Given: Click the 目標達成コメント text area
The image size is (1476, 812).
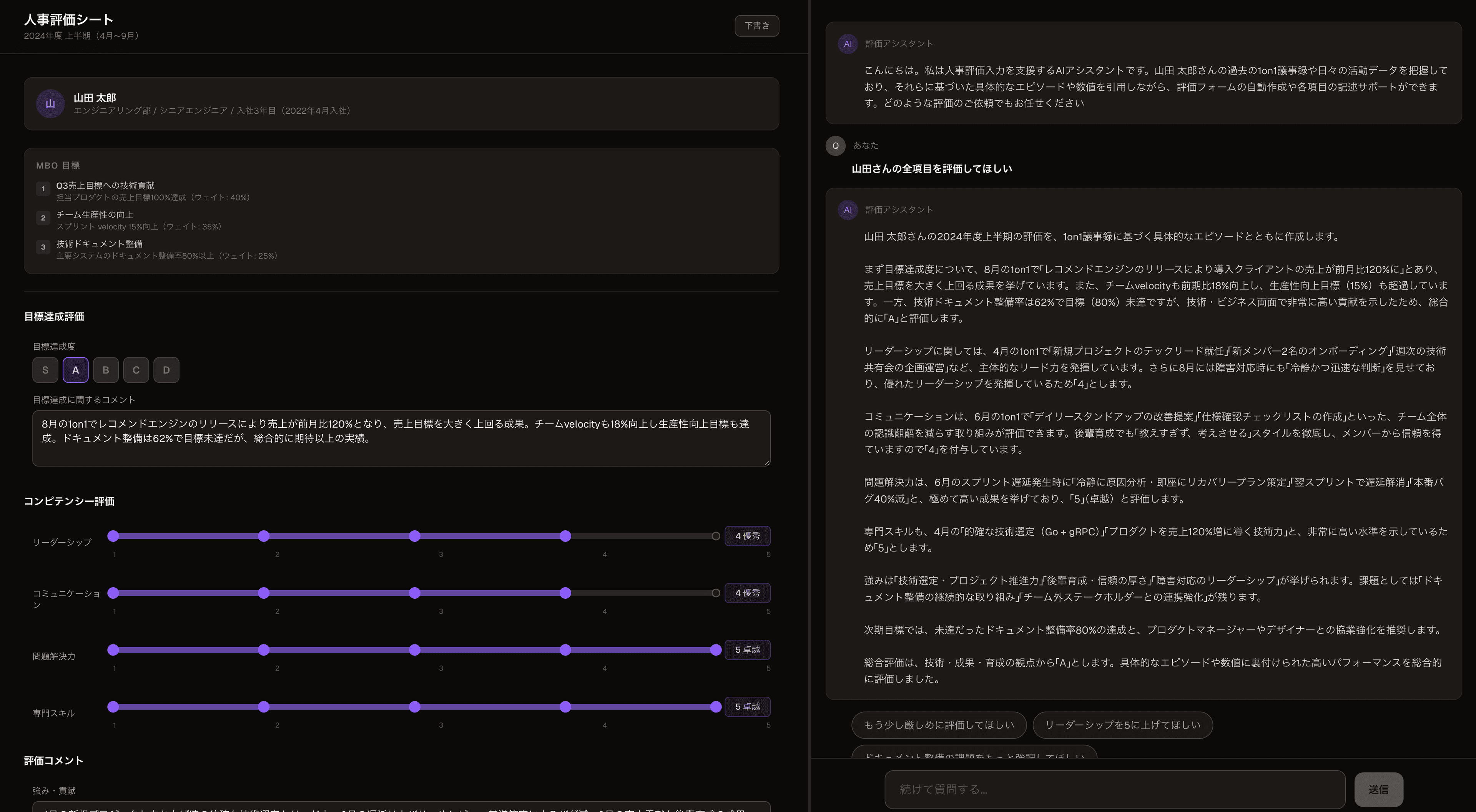Looking at the screenshot, I should (401, 438).
